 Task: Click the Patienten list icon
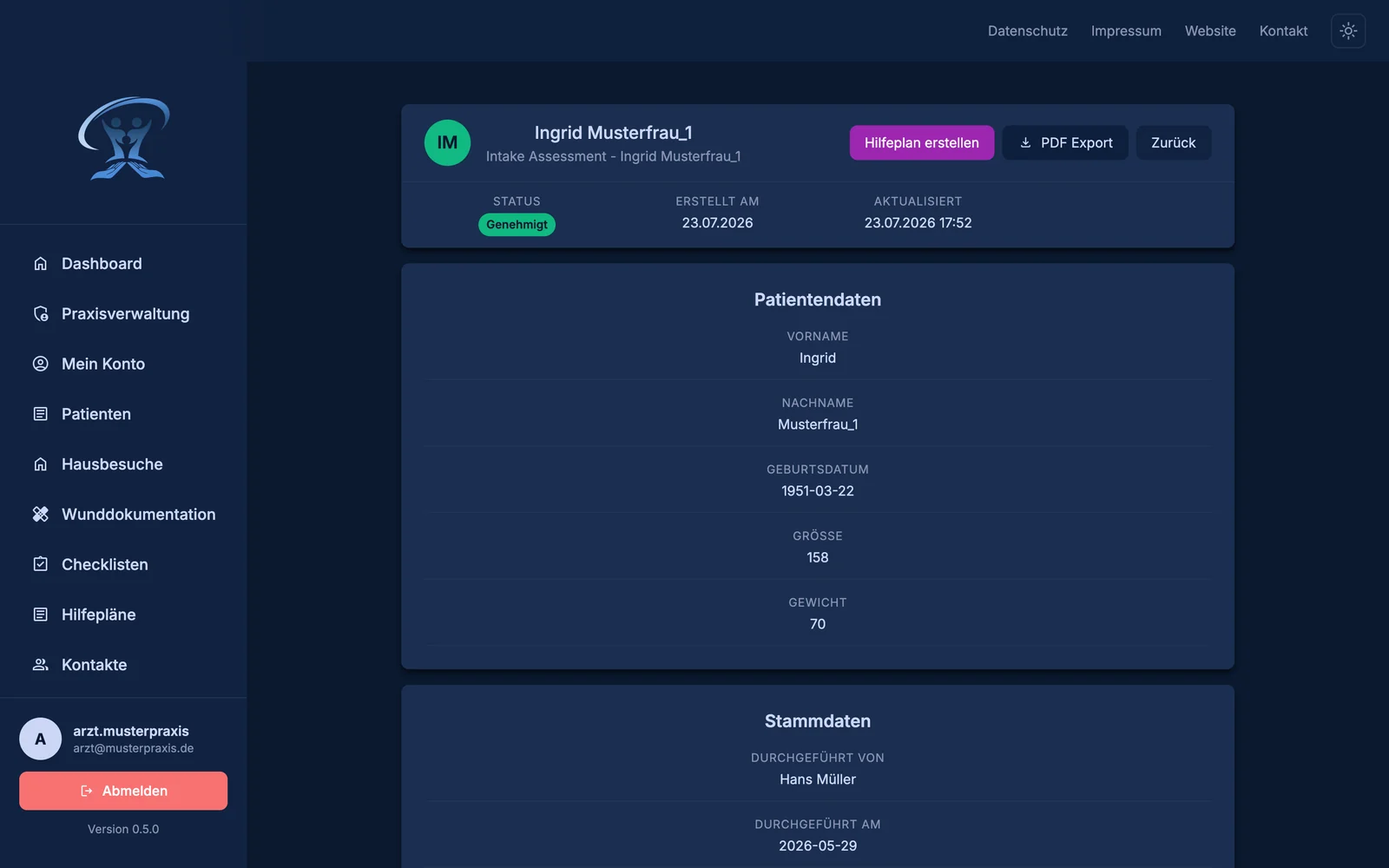(40, 414)
